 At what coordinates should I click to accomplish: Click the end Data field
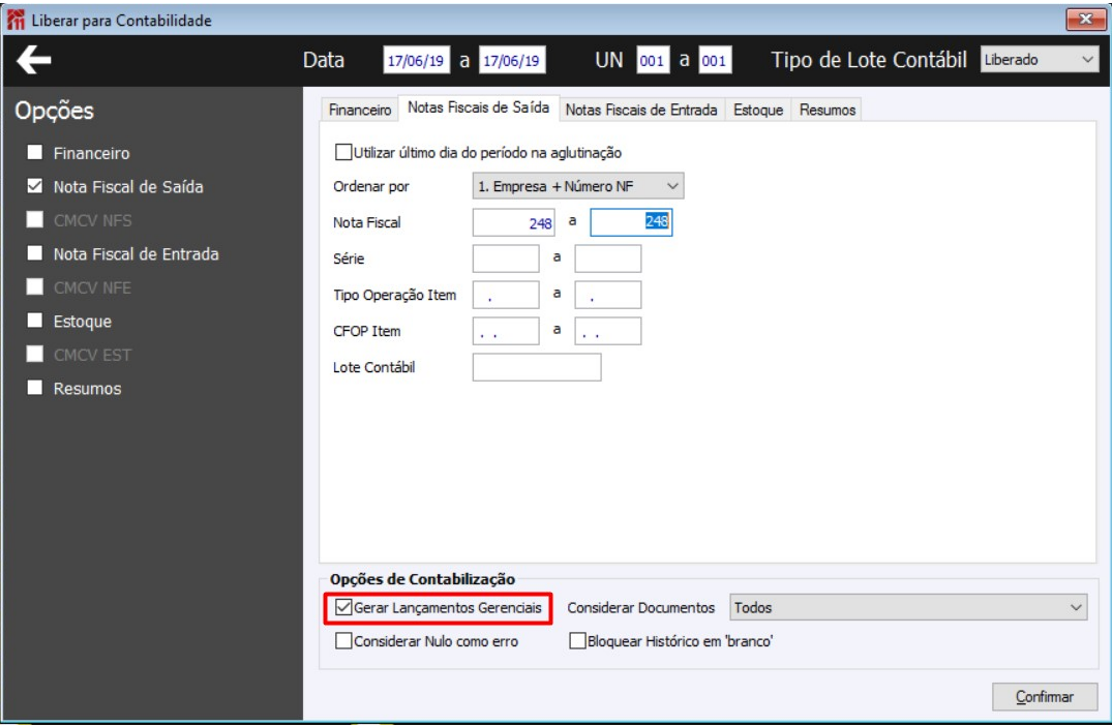(511, 60)
